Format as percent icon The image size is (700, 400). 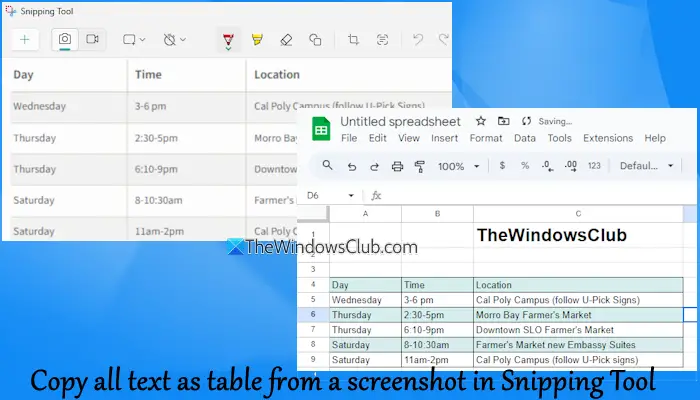point(525,166)
